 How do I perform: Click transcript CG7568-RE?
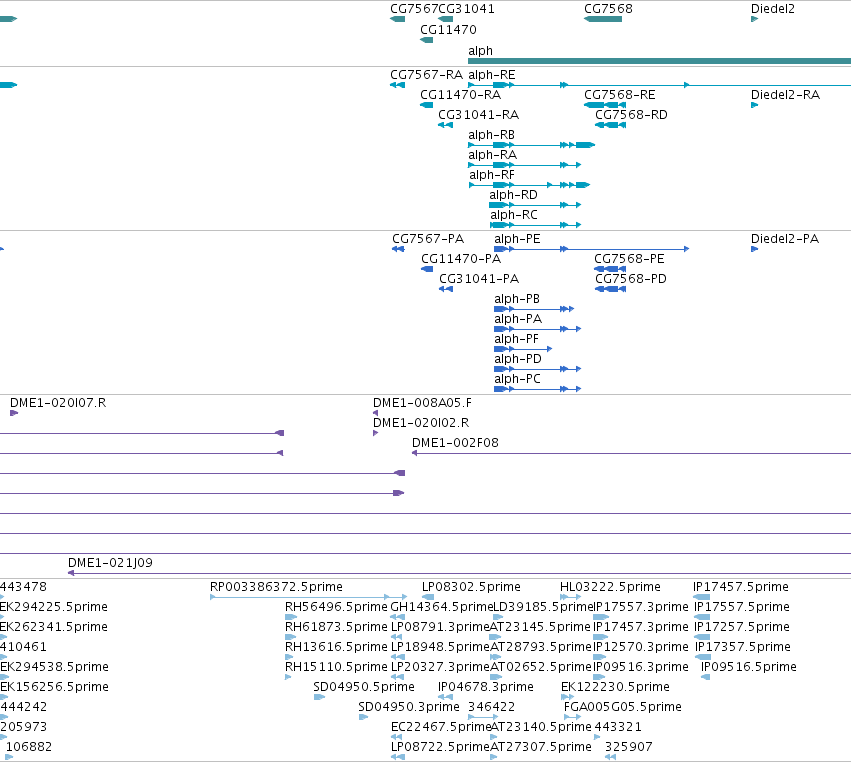(605, 105)
